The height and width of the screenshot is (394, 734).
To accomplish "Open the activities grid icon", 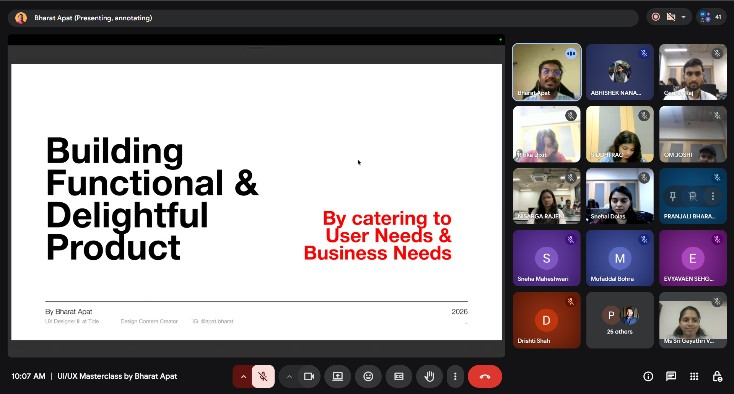I will 694,376.
